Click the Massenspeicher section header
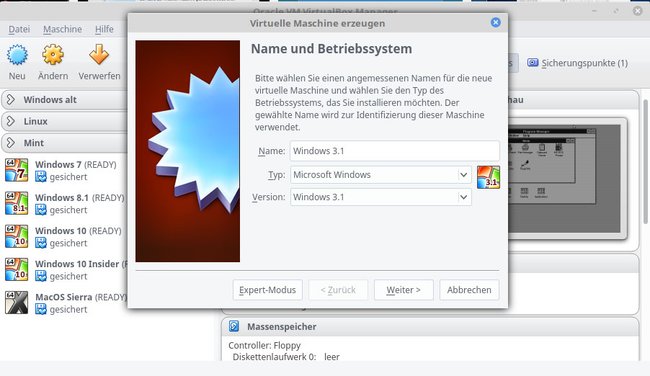This screenshot has height=376, width=650. pos(430,327)
